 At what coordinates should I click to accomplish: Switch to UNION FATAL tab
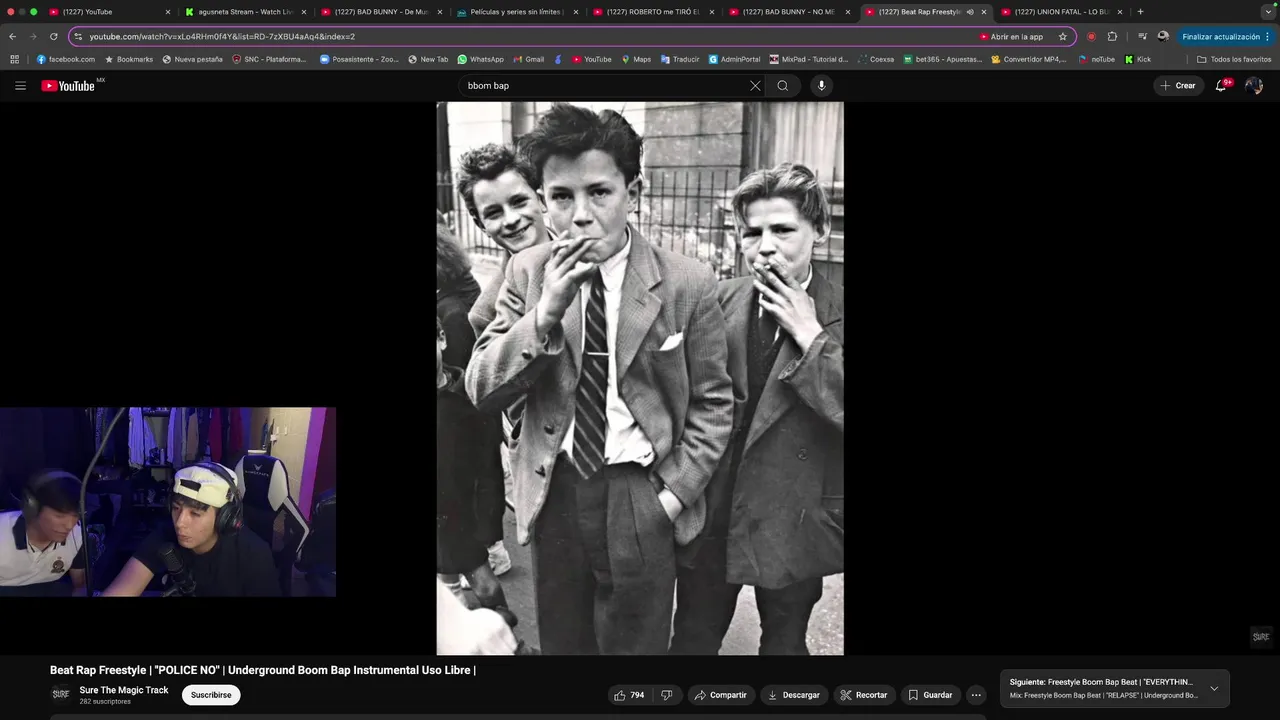click(x=1061, y=12)
